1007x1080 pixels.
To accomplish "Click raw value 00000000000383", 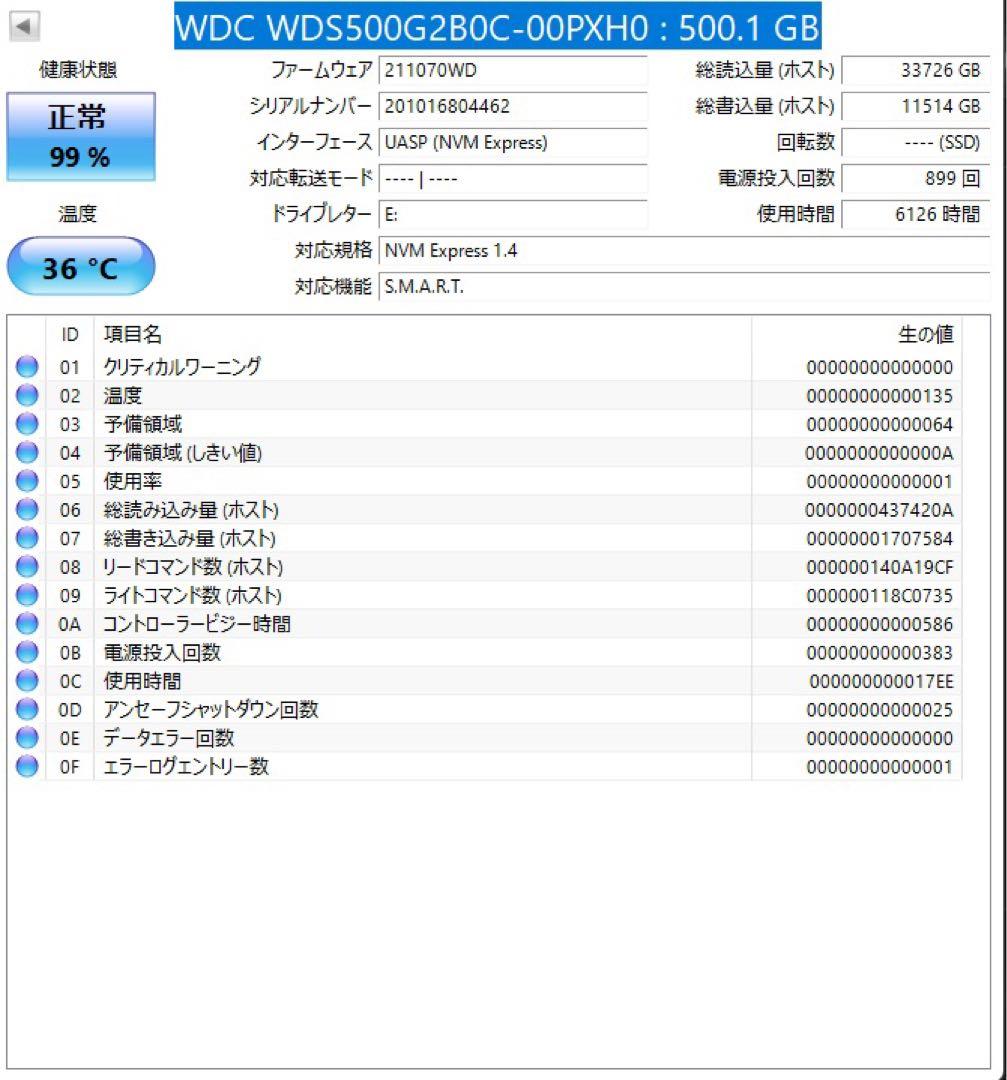I will pos(880,653).
